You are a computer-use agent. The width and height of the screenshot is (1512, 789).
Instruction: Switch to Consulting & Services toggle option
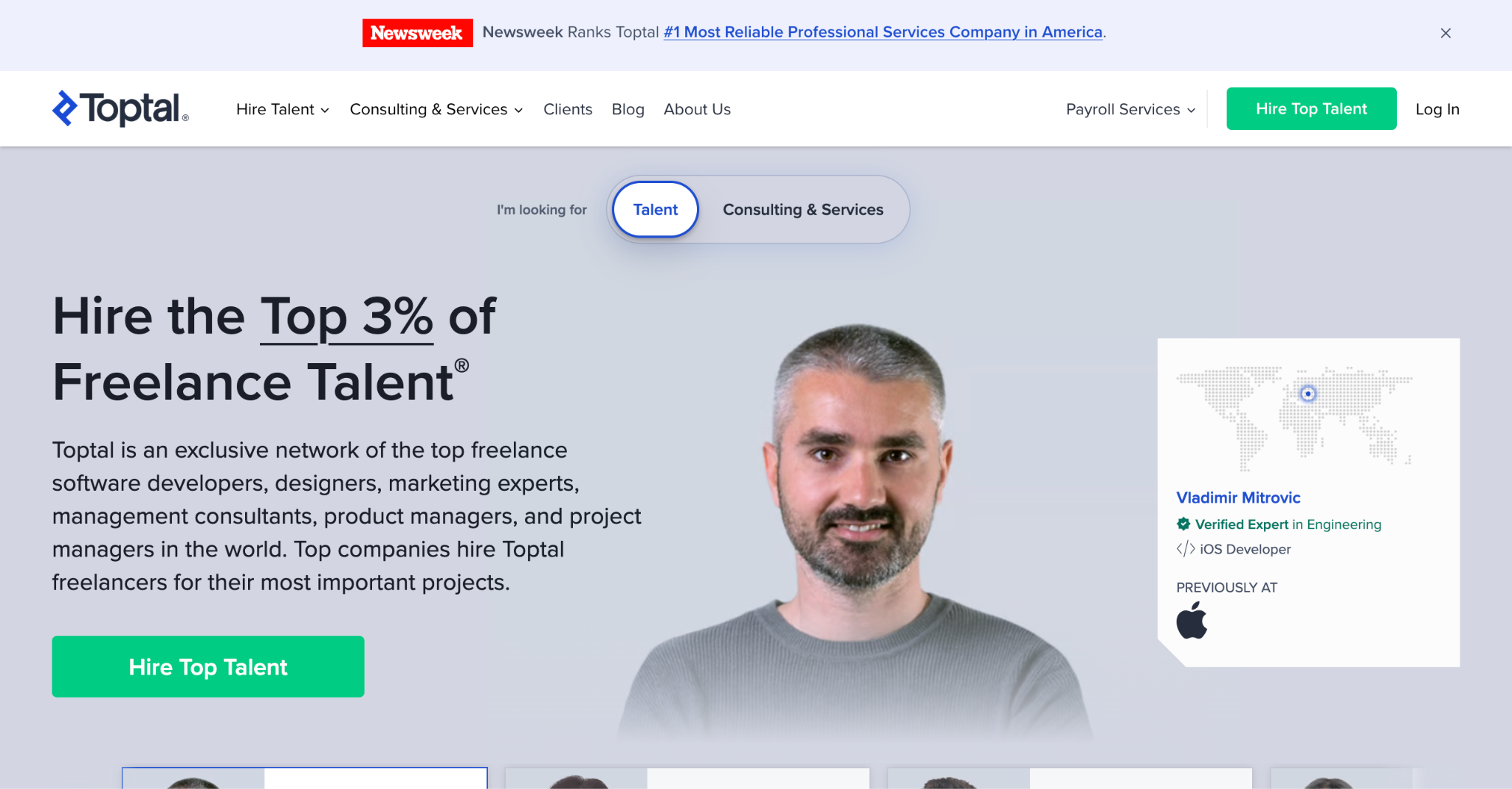803,210
